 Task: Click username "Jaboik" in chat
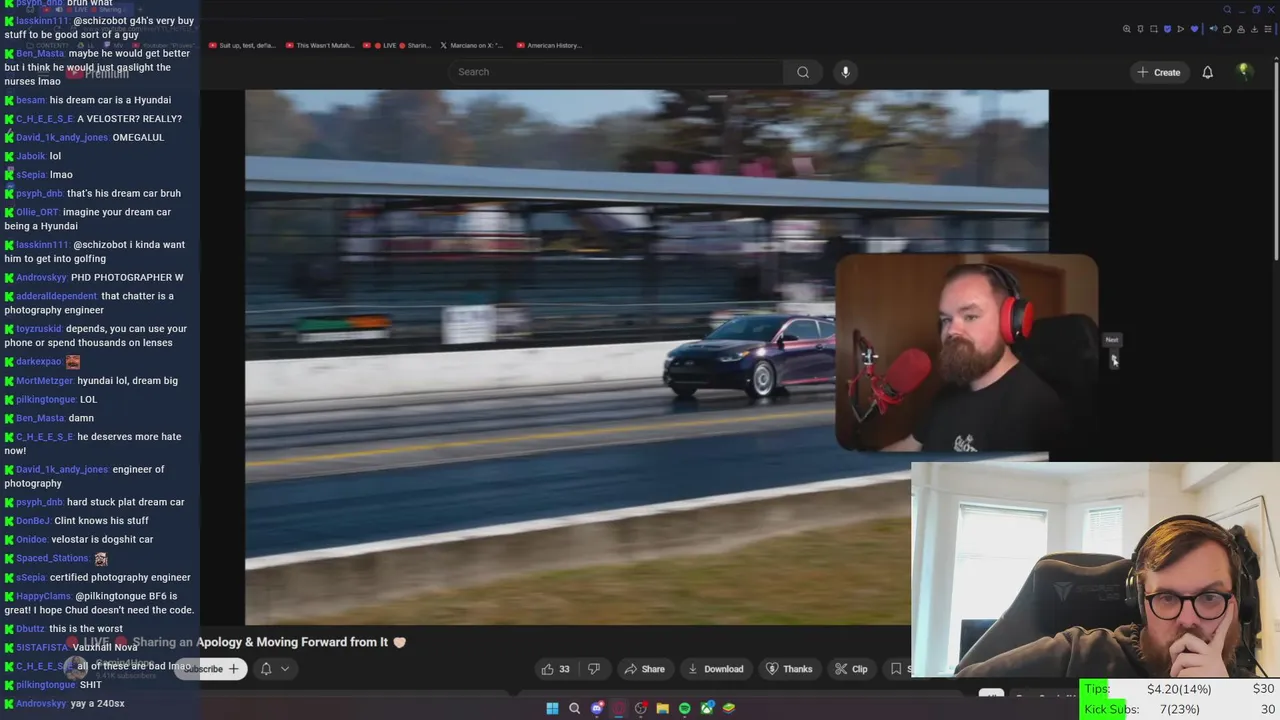(31, 156)
